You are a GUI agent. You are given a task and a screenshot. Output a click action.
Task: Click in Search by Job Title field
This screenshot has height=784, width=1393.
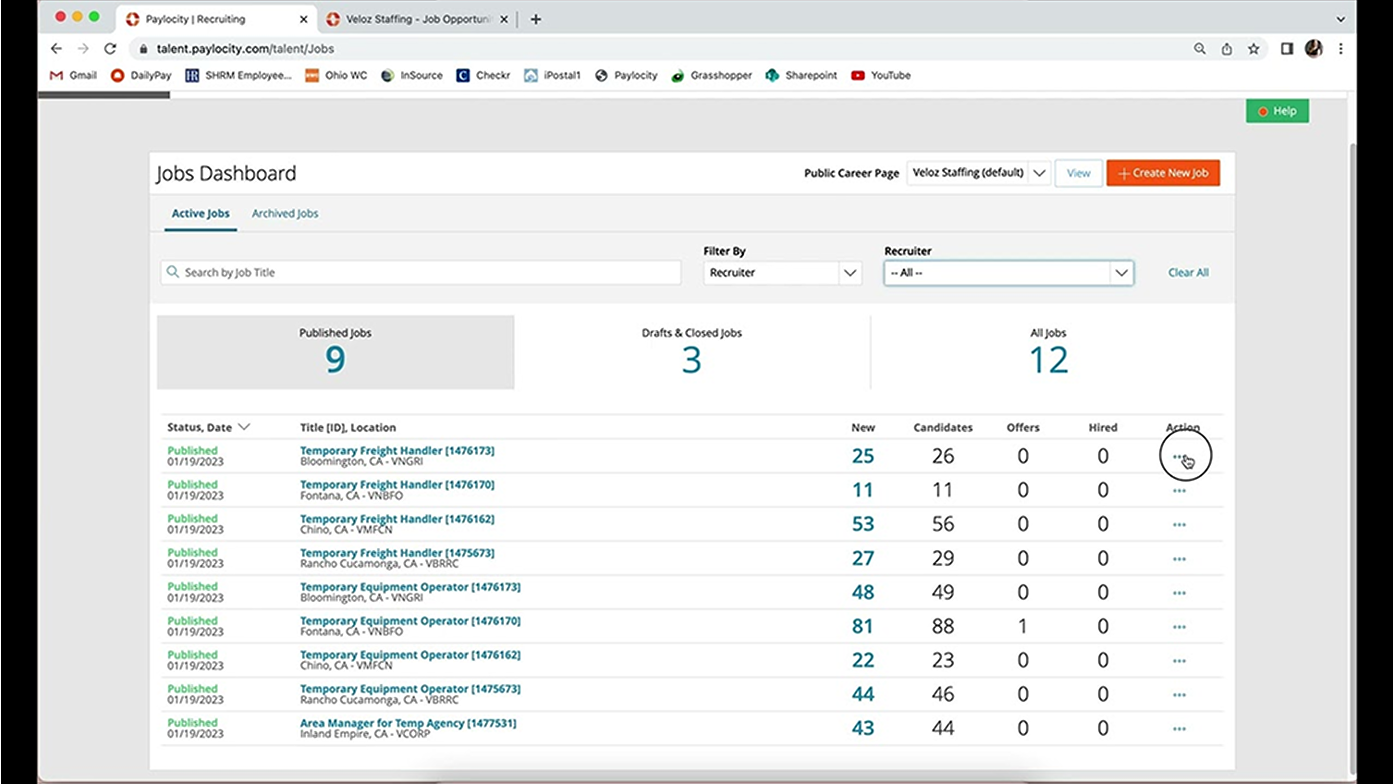pos(421,272)
